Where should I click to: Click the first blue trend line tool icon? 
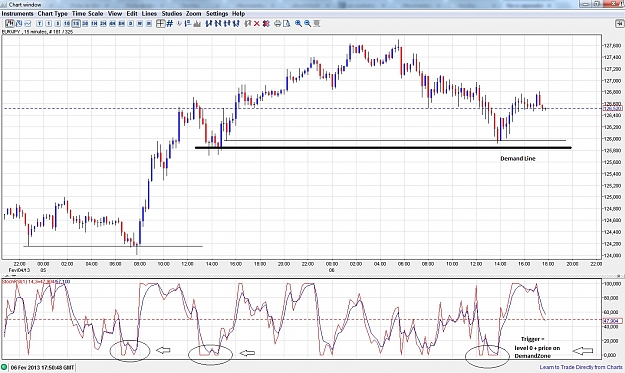[208, 24]
